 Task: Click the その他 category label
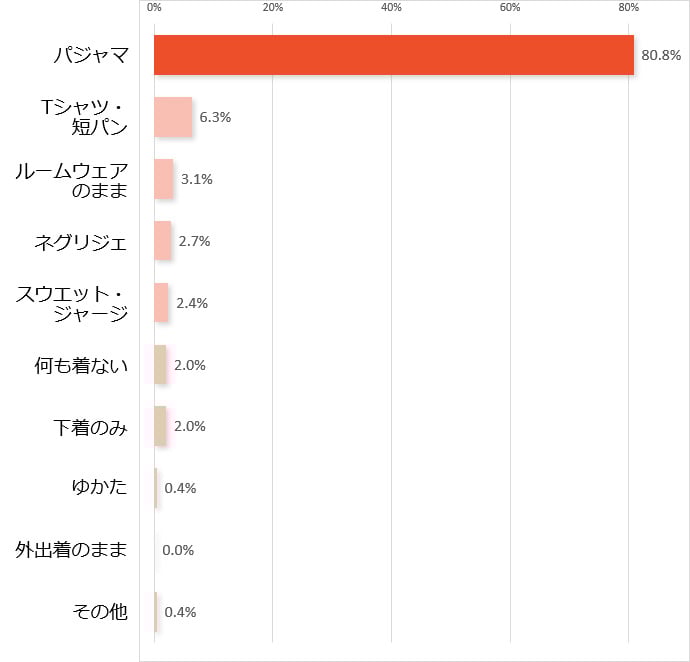click(99, 612)
